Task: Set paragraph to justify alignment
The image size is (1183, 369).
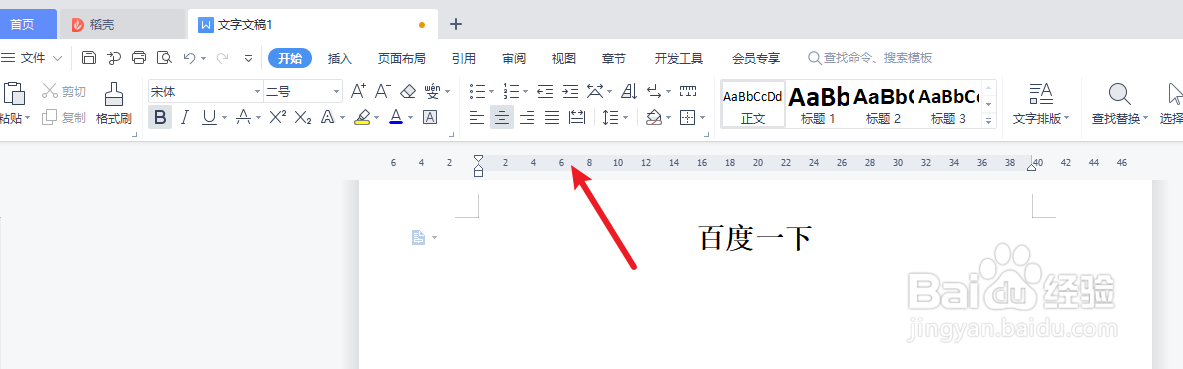Action: tap(552, 117)
